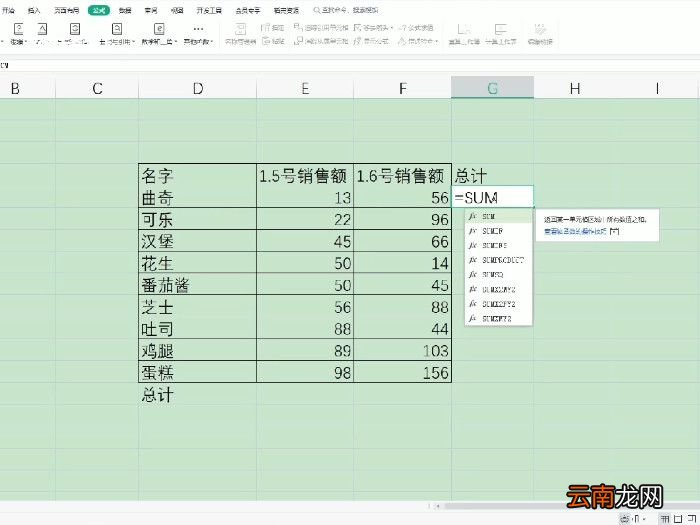Screen dimensions: 700x525
Task: Click the 总计 cell below 蛋糕
Action: tap(197, 395)
